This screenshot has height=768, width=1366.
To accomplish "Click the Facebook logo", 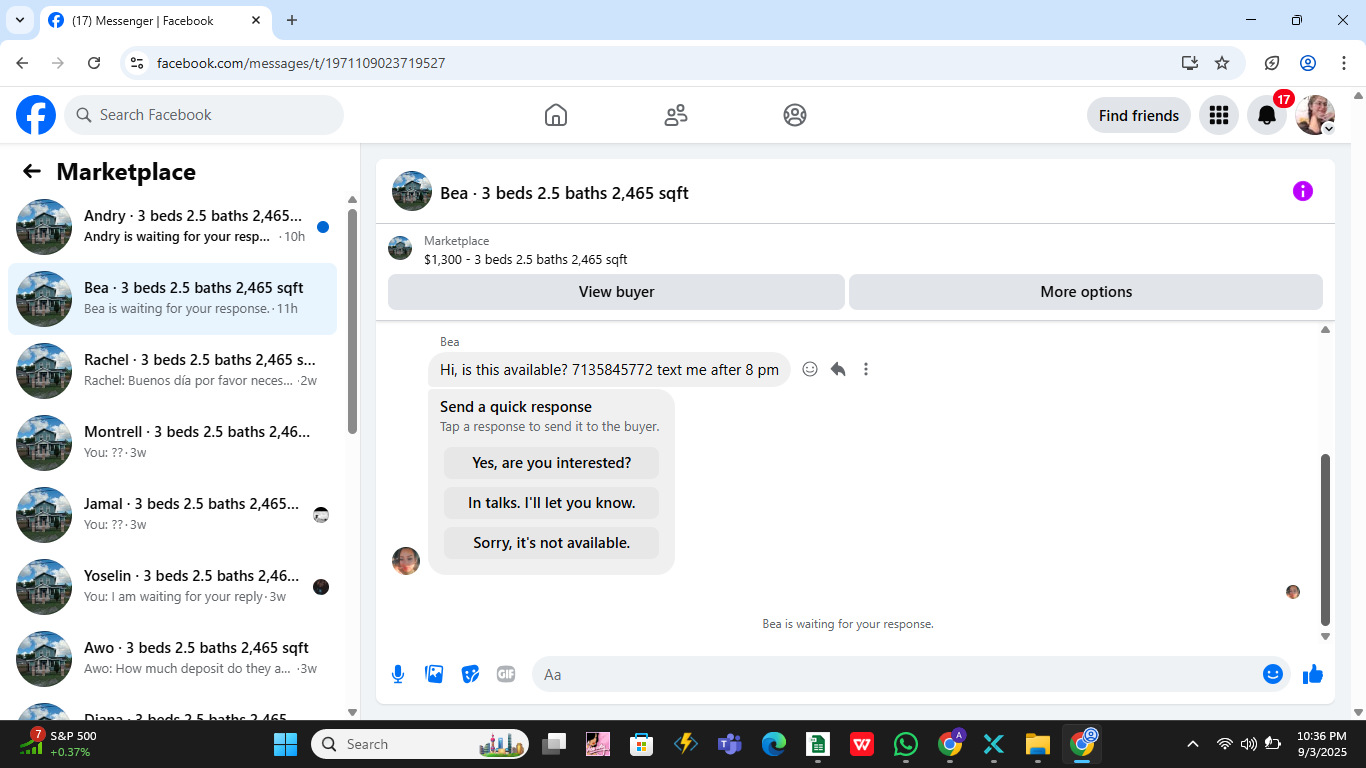I will coord(36,115).
